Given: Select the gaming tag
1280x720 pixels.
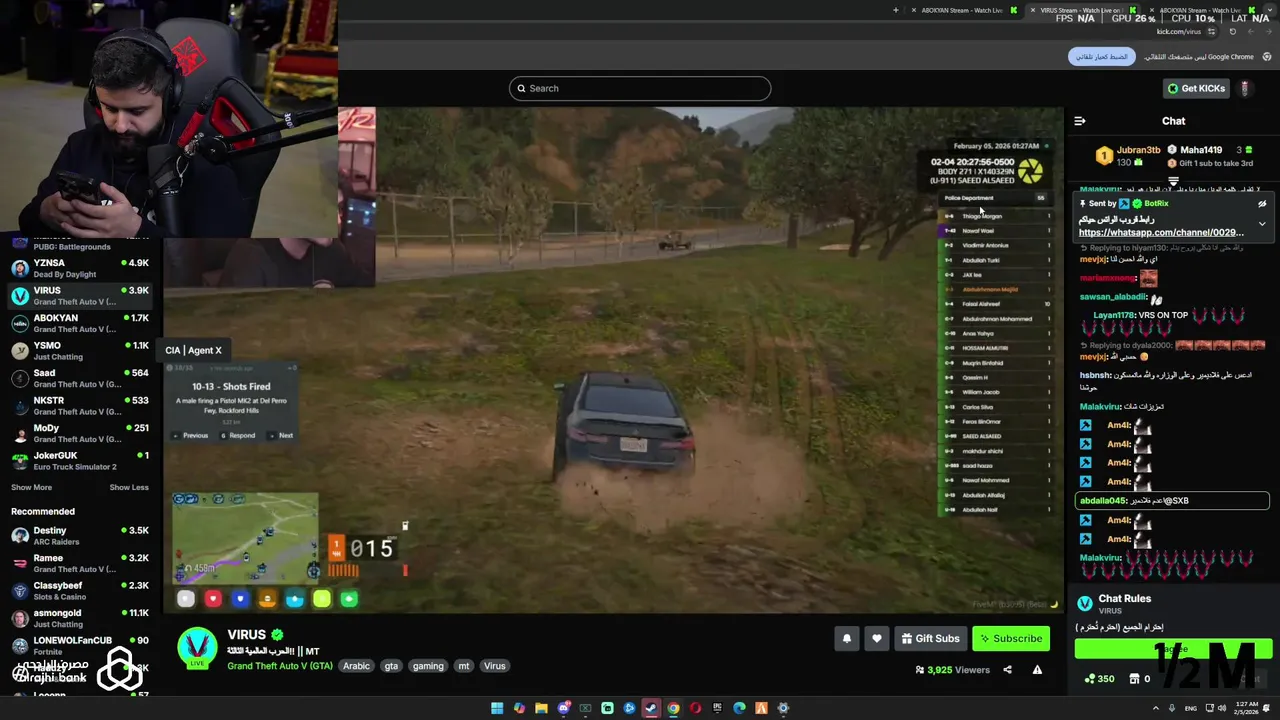Looking at the screenshot, I should [428, 666].
